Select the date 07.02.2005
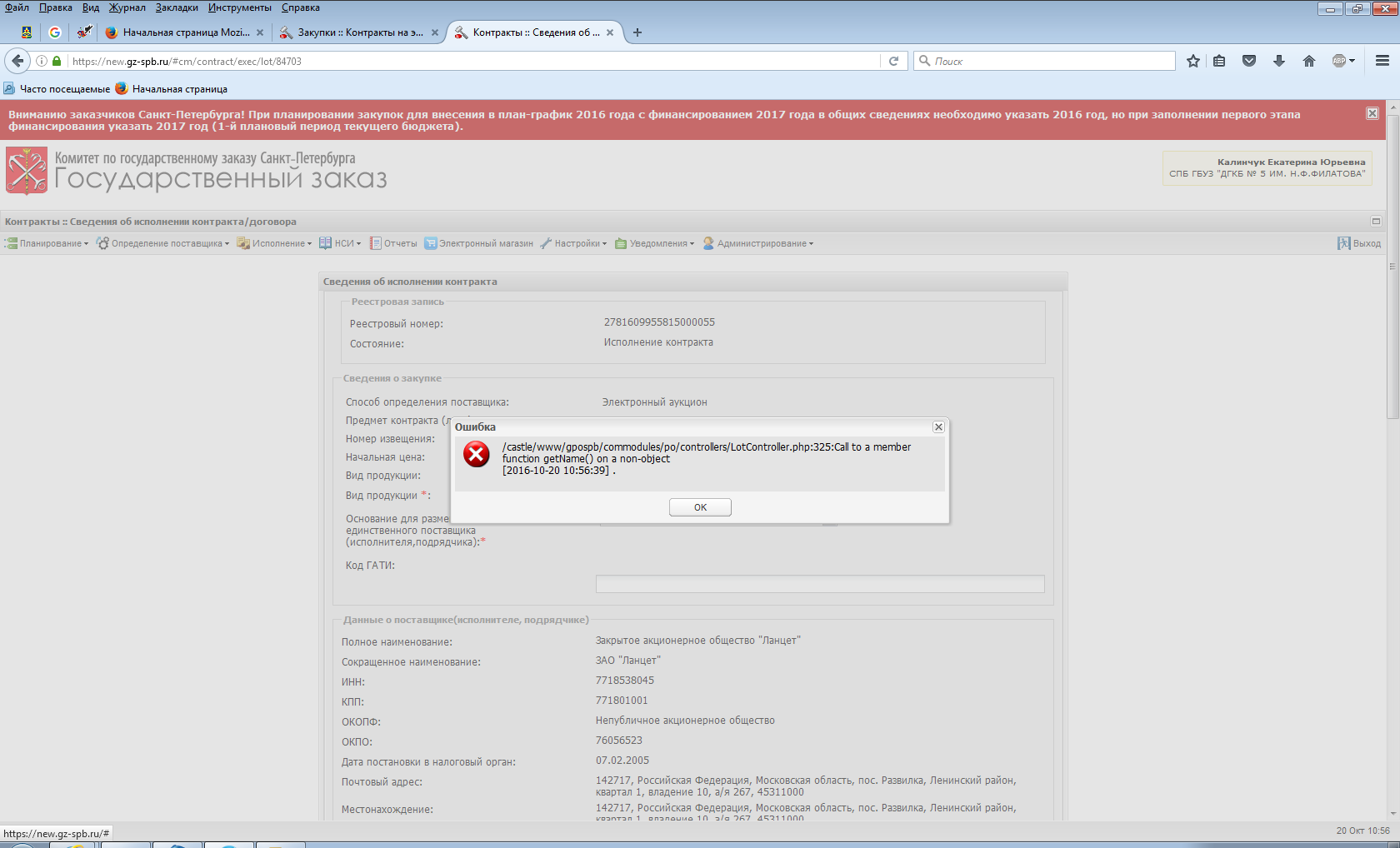 pyautogui.click(x=622, y=761)
